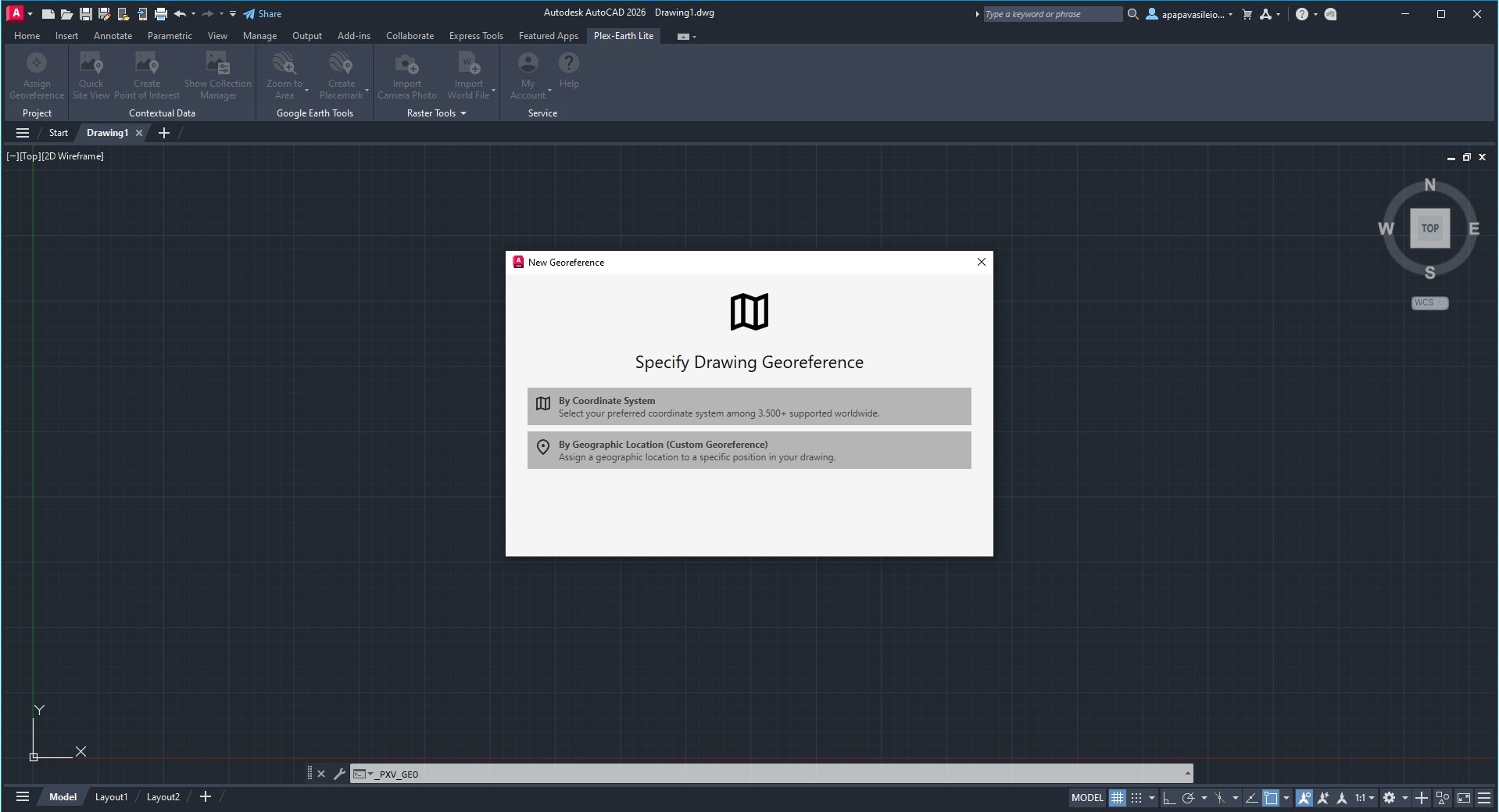Click the Redo arrow icon
The image size is (1499, 812).
[x=207, y=14]
